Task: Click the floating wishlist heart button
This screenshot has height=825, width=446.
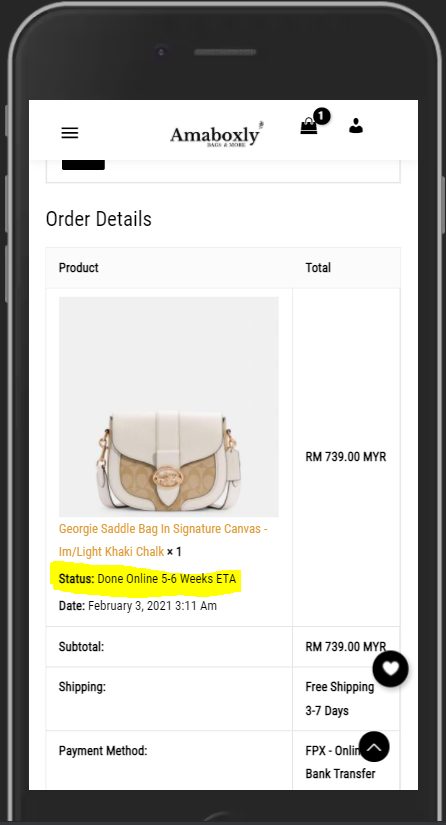Action: (x=390, y=669)
